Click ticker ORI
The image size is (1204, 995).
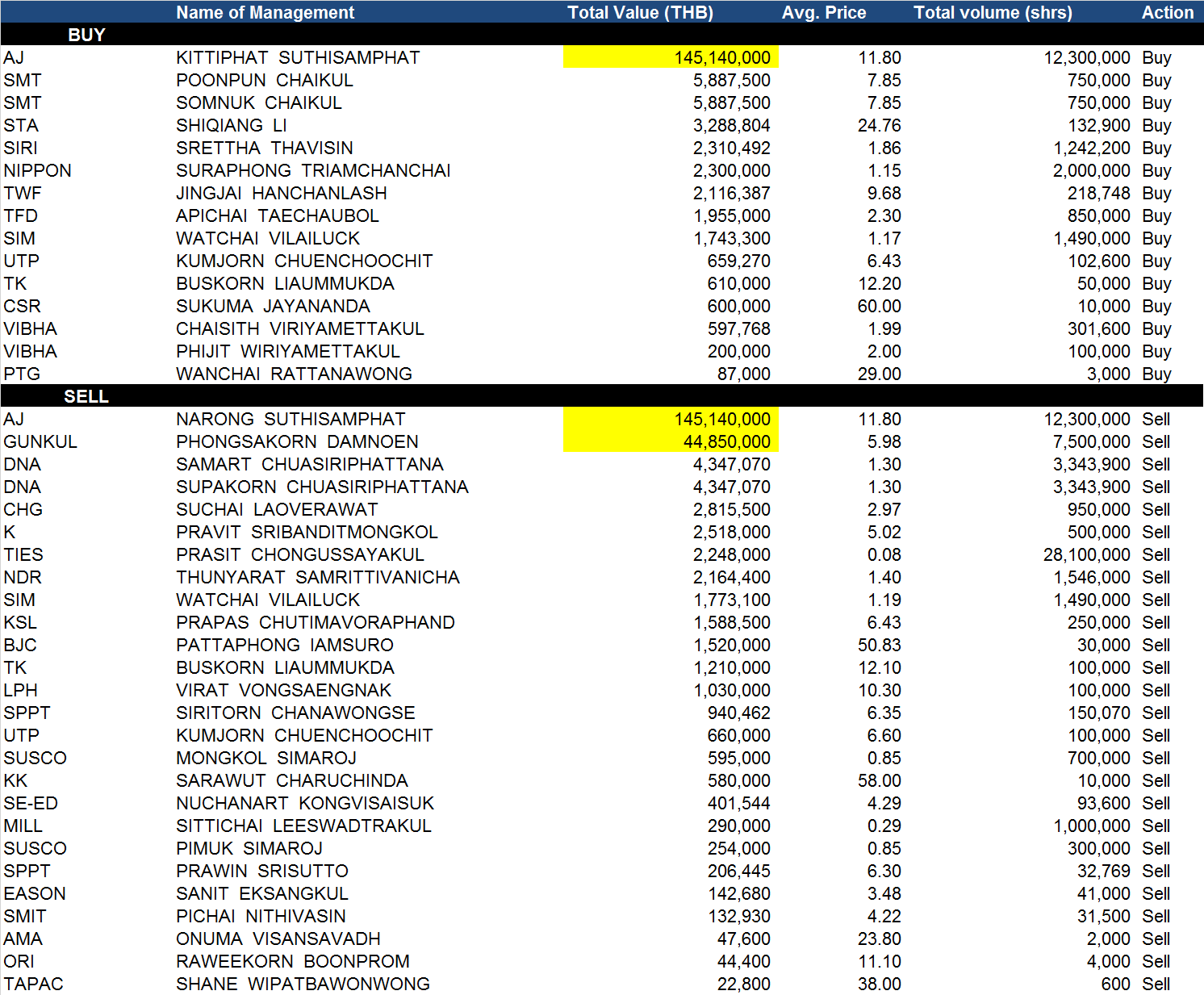[x=19, y=961]
